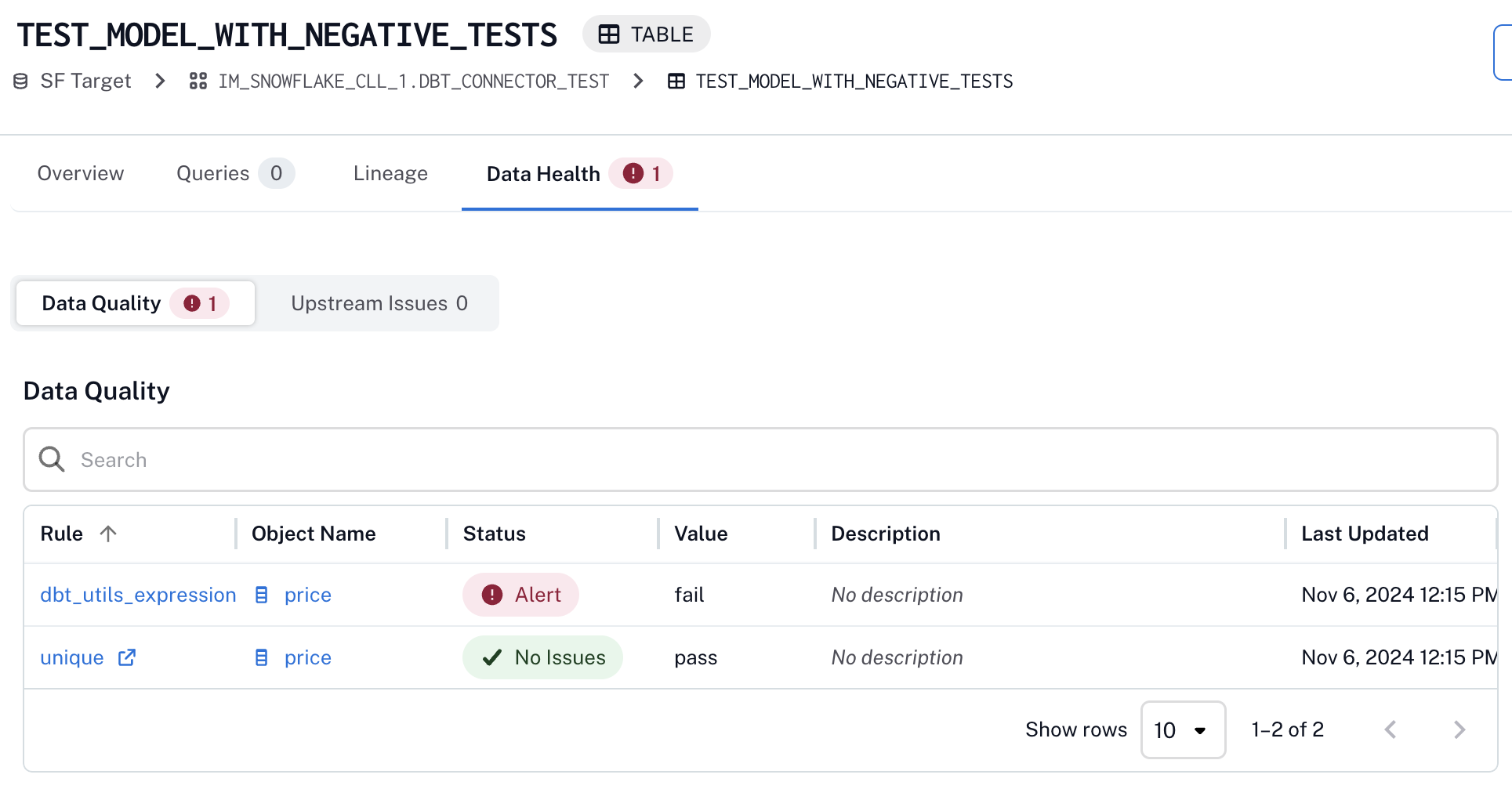Switch to the Upstream Issues segment
The image size is (1512, 789).
[379, 303]
